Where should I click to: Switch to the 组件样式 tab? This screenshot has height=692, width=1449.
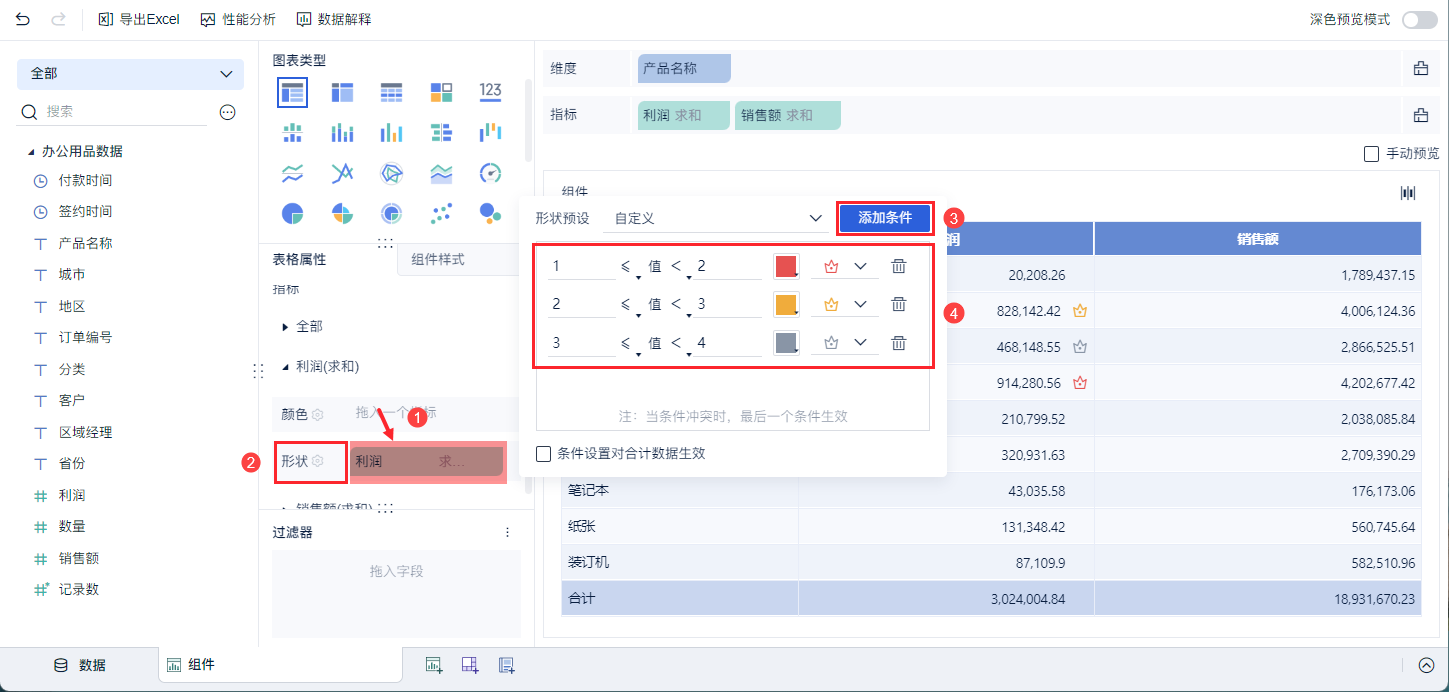click(x=438, y=259)
